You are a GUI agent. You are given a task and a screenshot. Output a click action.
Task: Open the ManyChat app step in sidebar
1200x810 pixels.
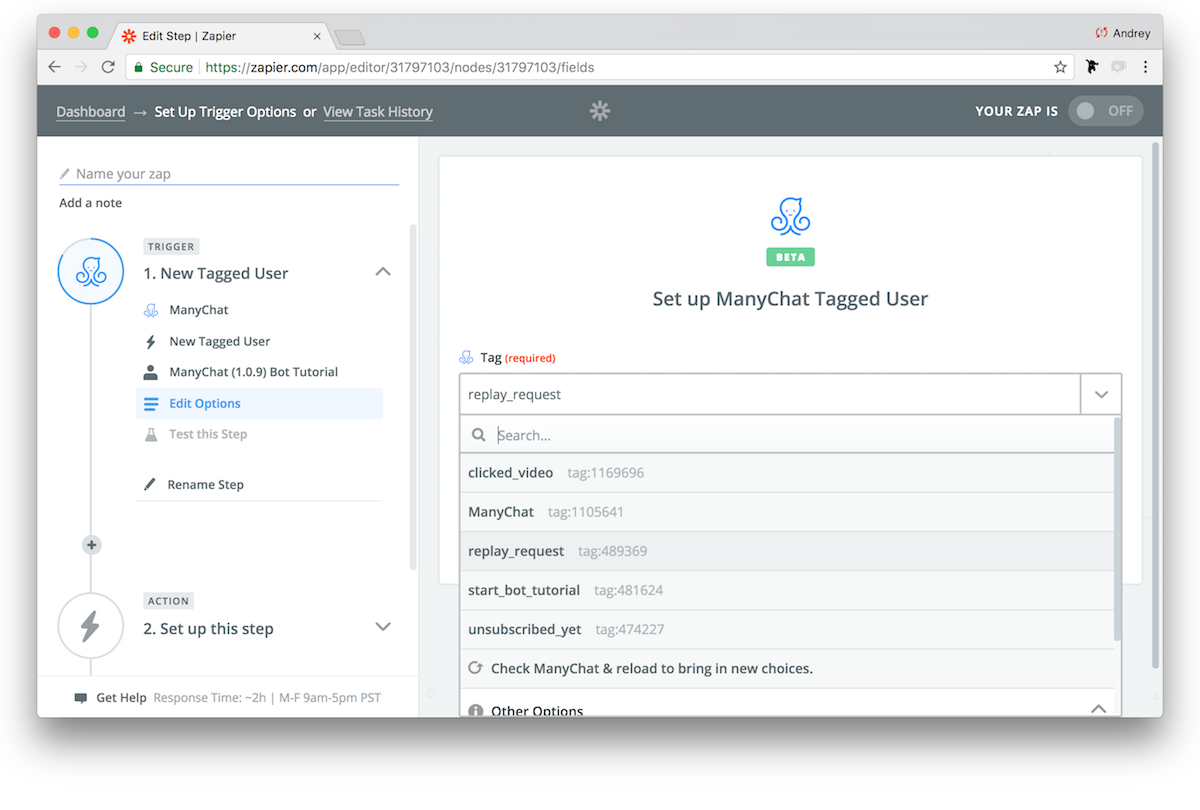(x=199, y=310)
